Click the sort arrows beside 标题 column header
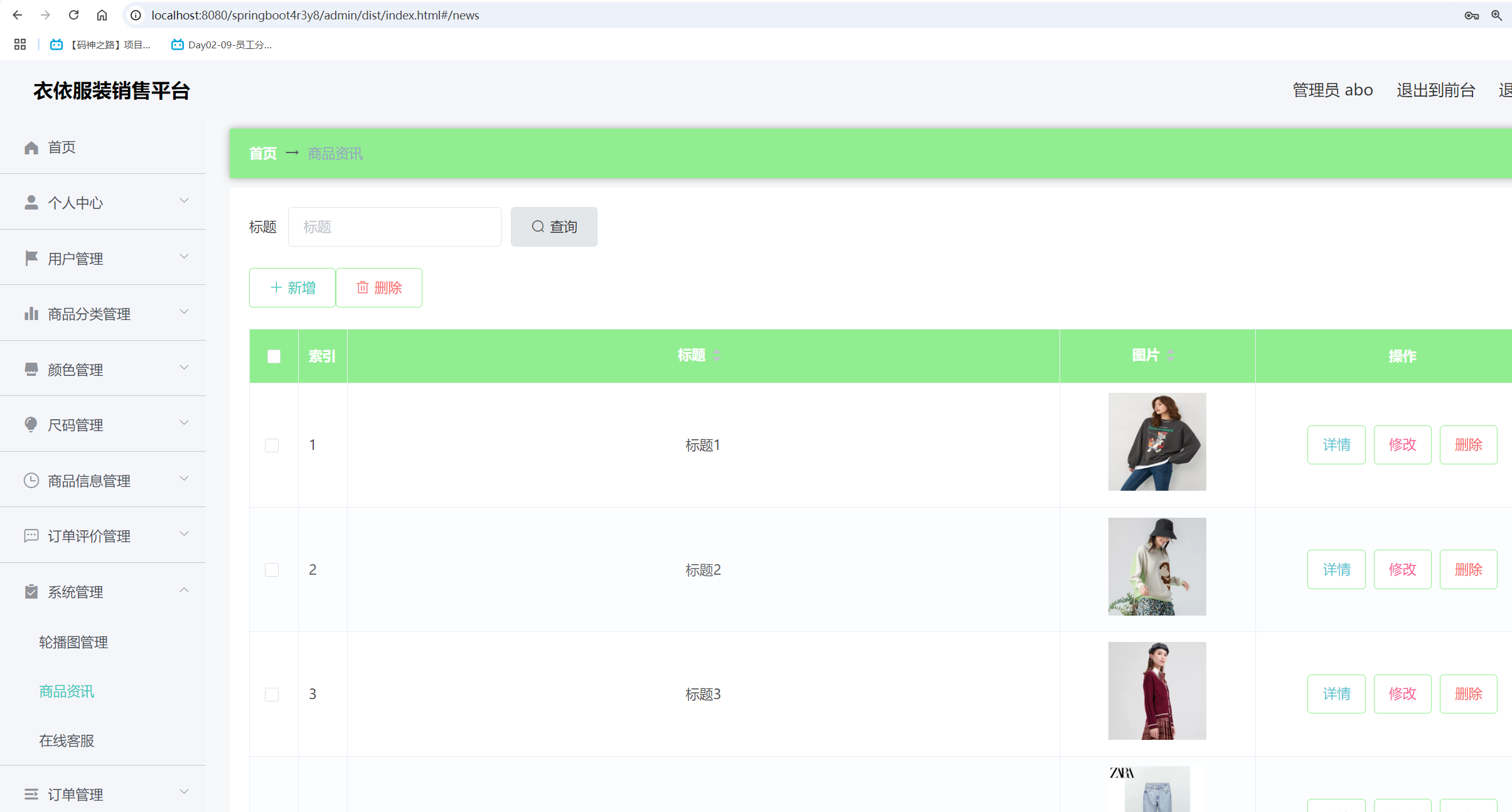The height and width of the screenshot is (812, 1512). [x=717, y=355]
